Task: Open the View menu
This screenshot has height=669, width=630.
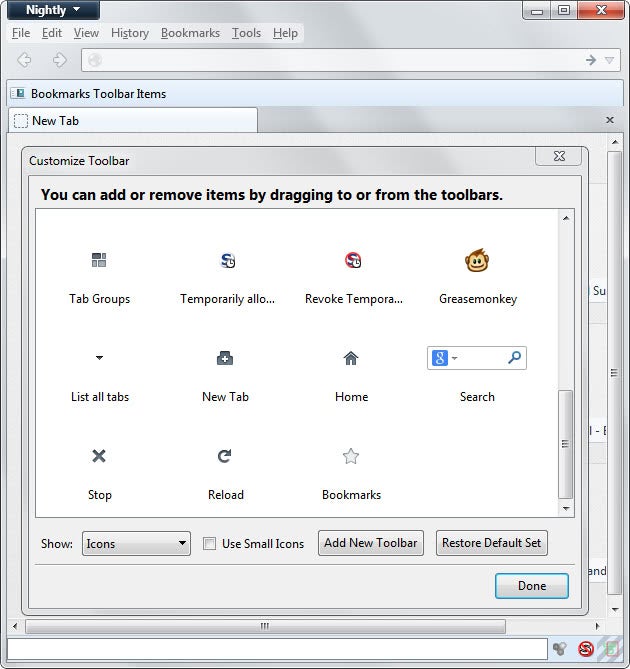Action: click(86, 33)
